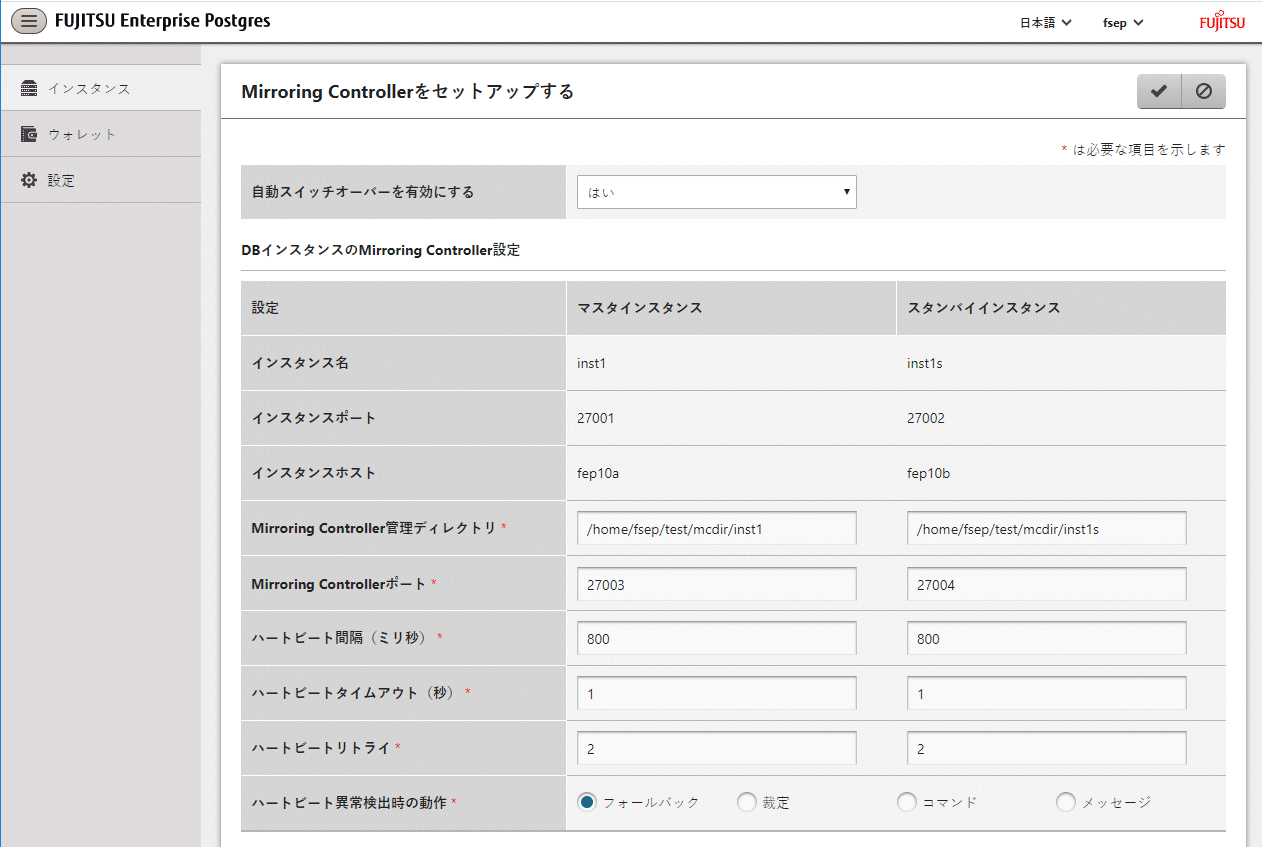The image size is (1262, 847).
Task: Select the コマンド radio button
Action: pyautogui.click(x=906, y=802)
